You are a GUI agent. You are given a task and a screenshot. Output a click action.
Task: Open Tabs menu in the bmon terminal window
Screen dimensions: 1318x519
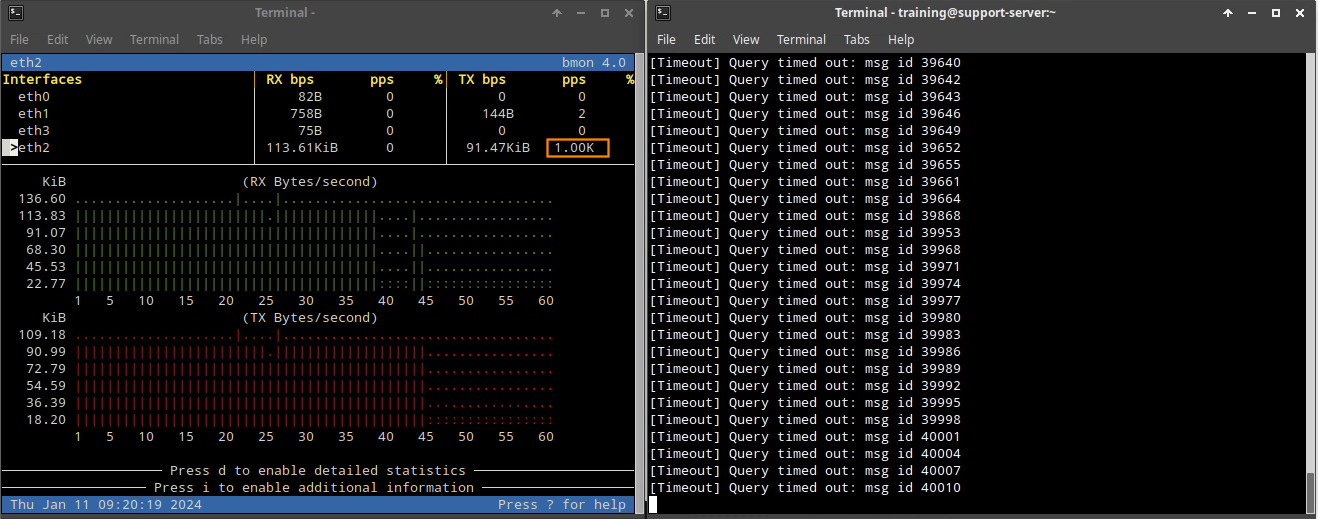coord(210,40)
